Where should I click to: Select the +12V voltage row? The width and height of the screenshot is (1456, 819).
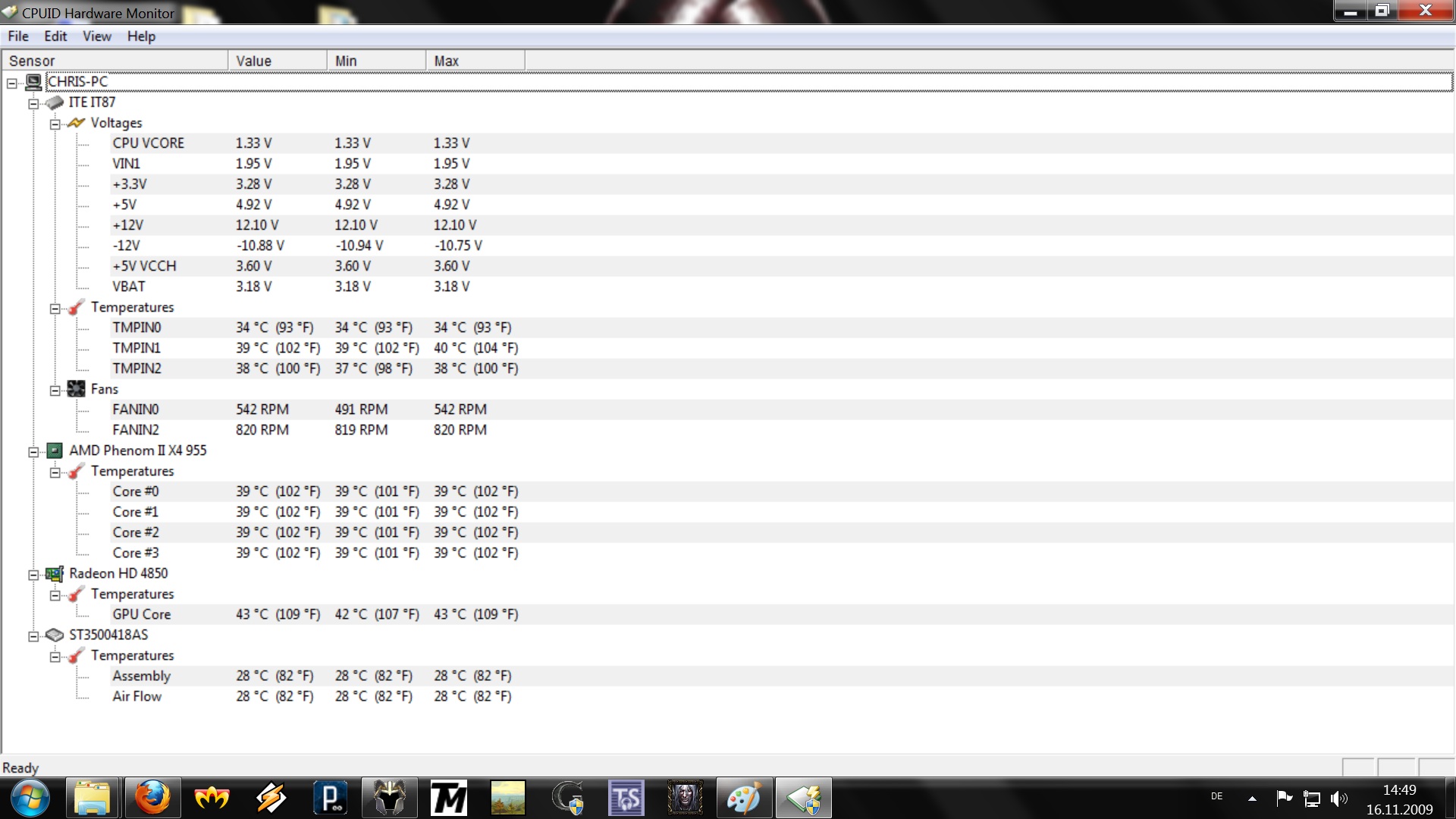click(781, 225)
